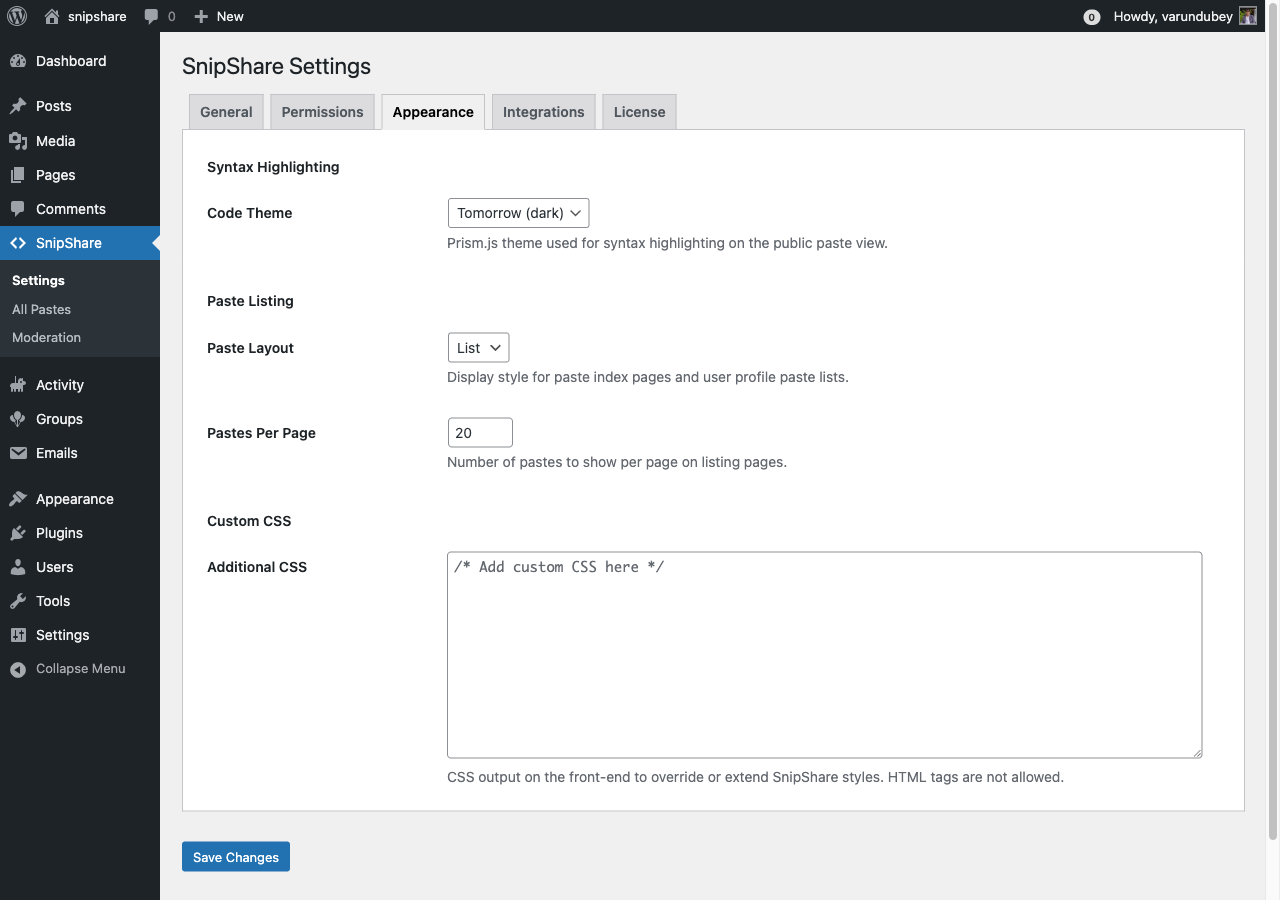Click the SnipShare code brackets icon in sidebar
This screenshot has width=1280, height=900.
pyautogui.click(x=20, y=242)
